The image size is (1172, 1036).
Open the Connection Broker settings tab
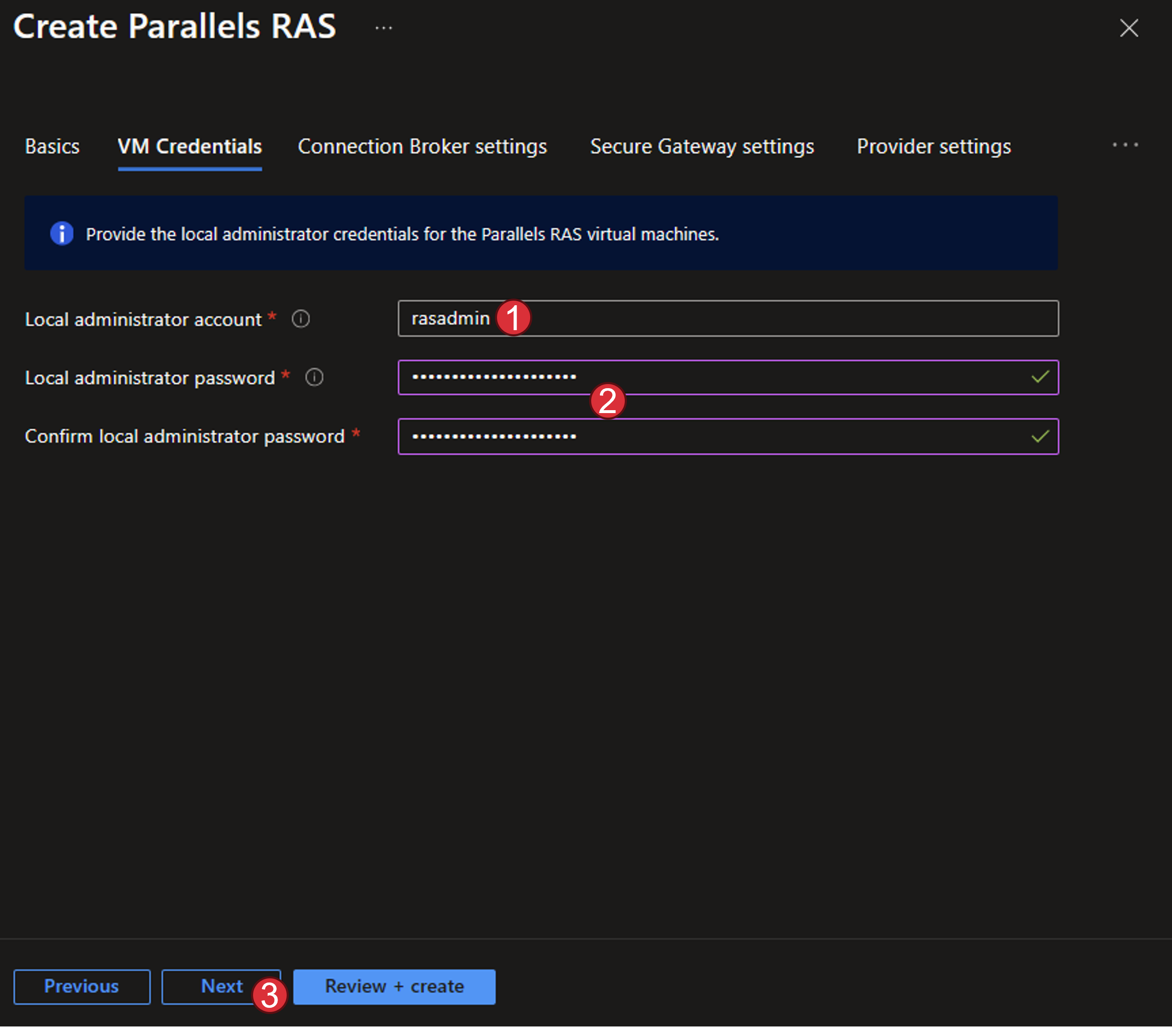(x=422, y=147)
